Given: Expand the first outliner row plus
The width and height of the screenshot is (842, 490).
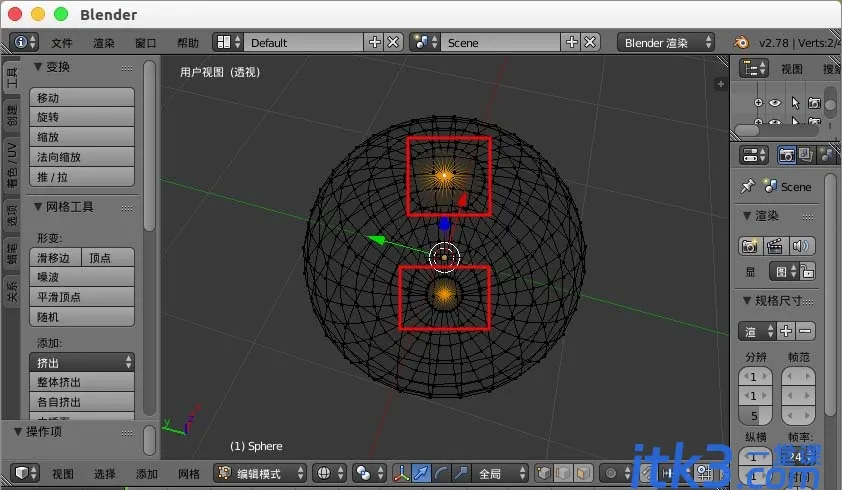Looking at the screenshot, I should pos(758,103).
